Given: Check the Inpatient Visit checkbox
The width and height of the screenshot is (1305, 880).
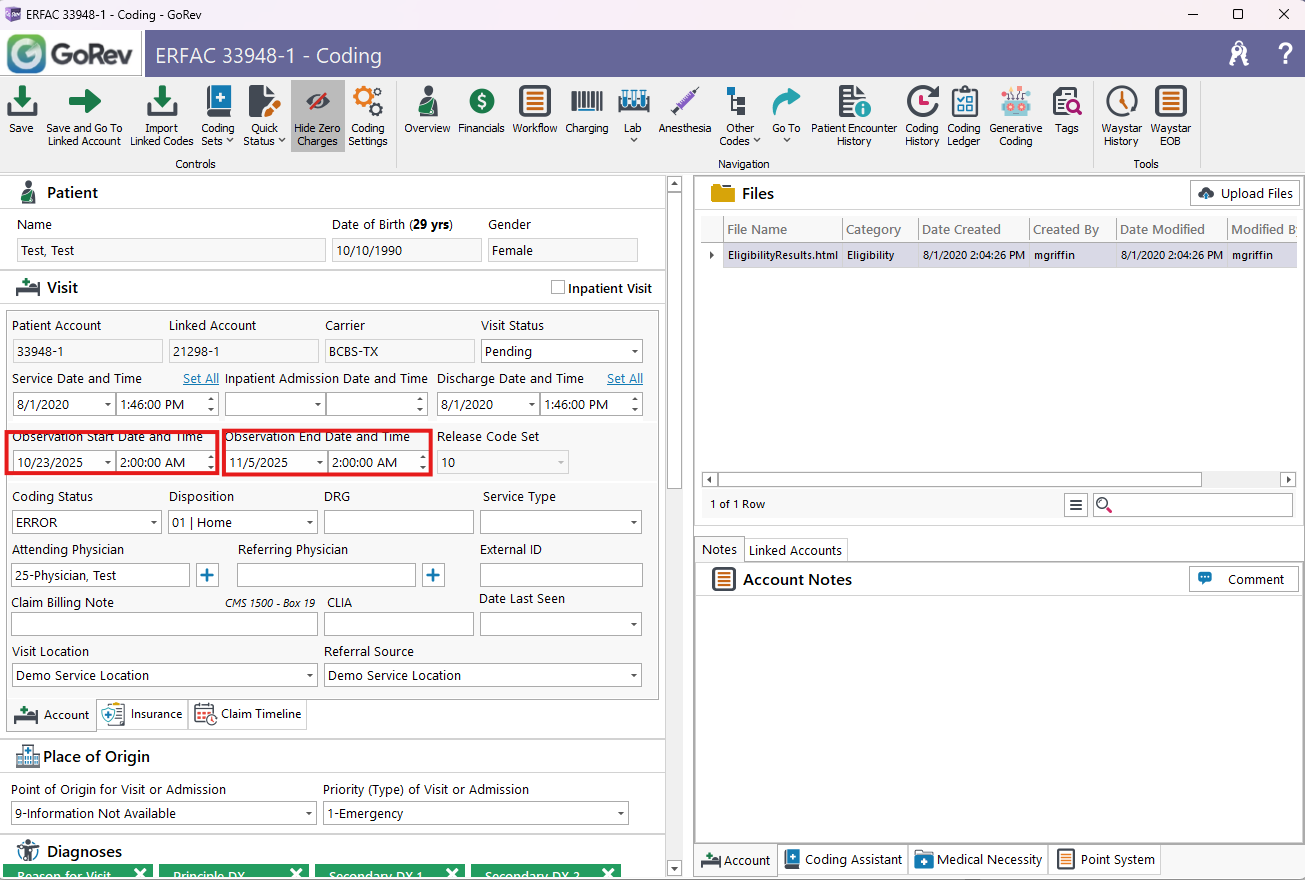Looking at the screenshot, I should click(558, 288).
